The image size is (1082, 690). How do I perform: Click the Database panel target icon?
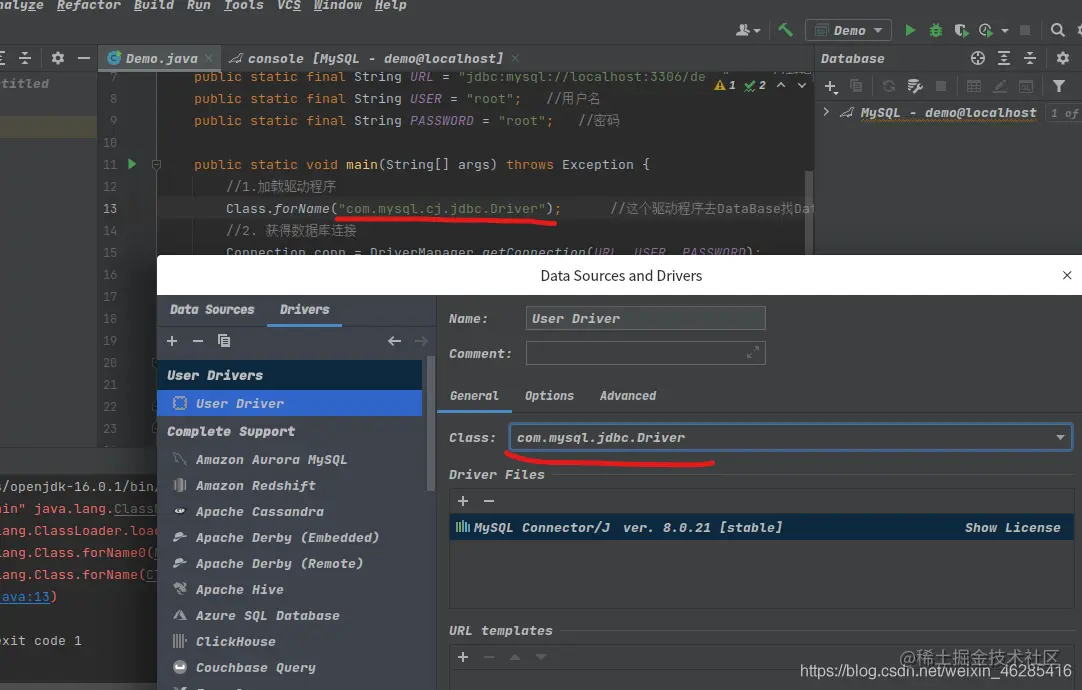click(978, 58)
